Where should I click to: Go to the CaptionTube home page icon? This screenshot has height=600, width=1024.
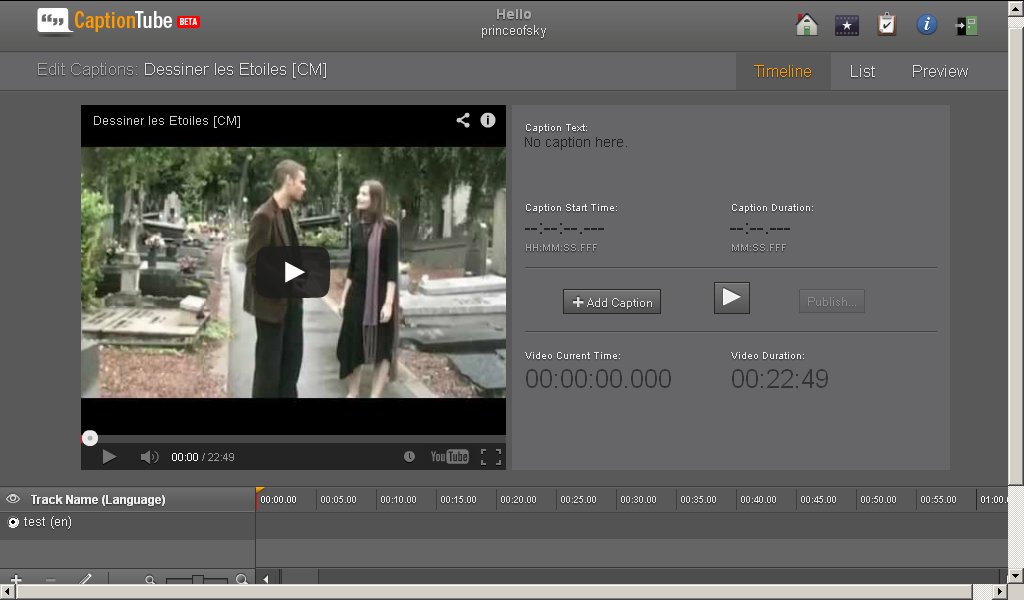[807, 25]
